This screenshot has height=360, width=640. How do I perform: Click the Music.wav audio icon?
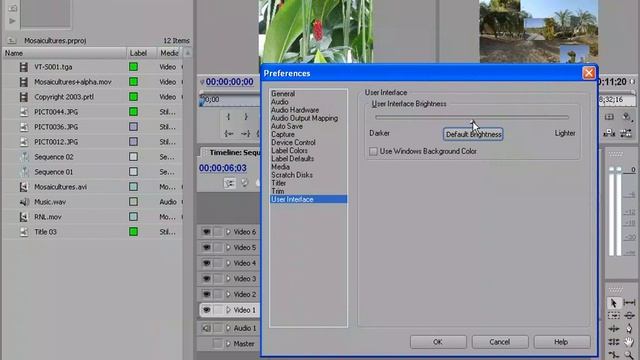coord(24,202)
